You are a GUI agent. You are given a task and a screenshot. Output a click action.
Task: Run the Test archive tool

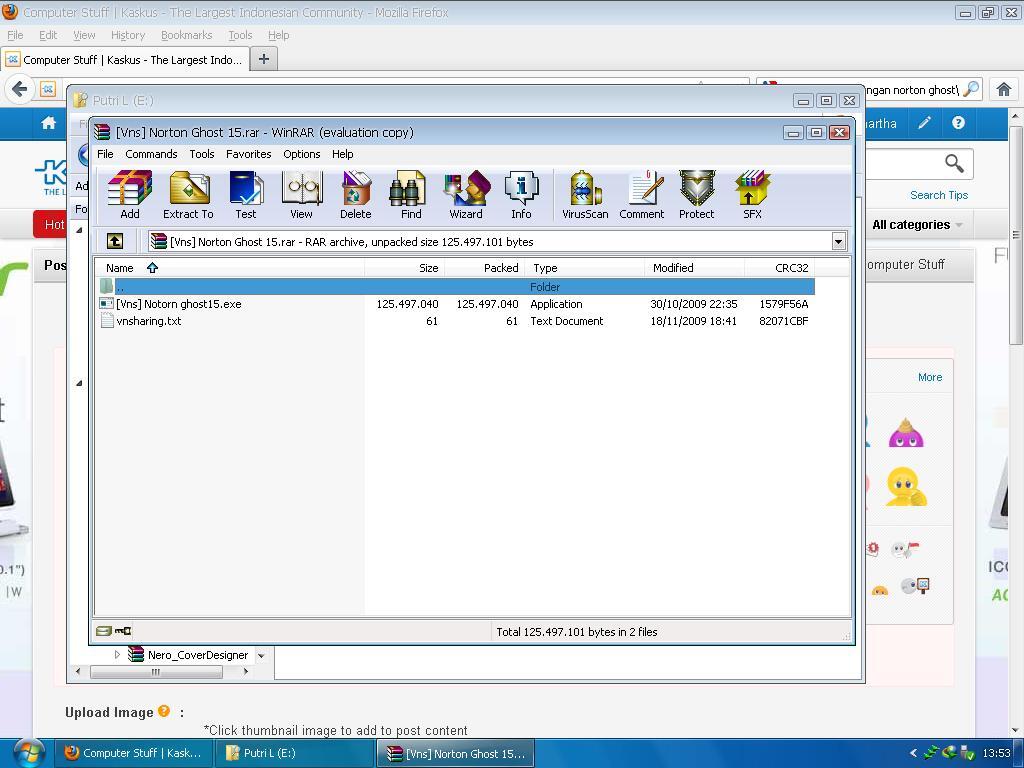coord(245,194)
